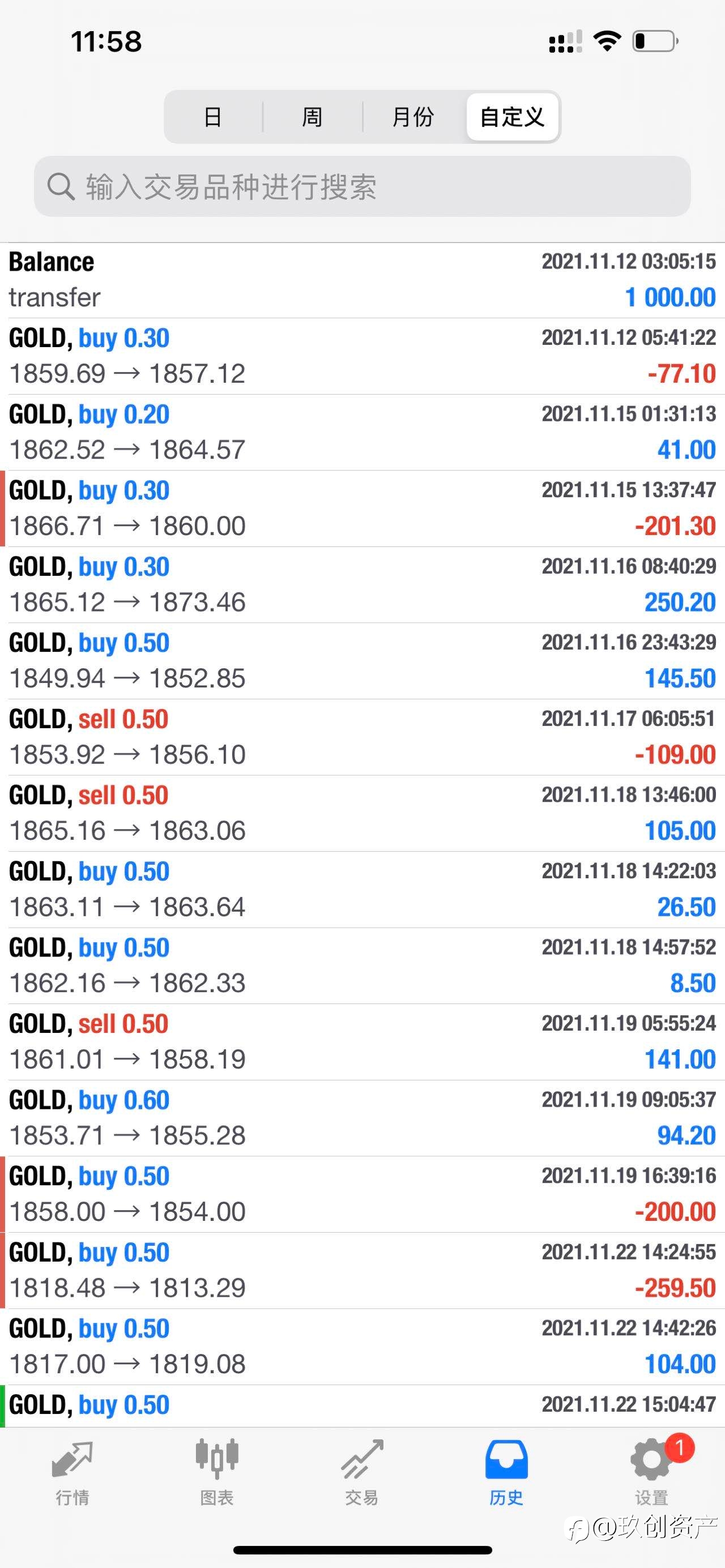Switch to the 周 week period
Viewport: 725px width, 1568px height.
click(312, 117)
